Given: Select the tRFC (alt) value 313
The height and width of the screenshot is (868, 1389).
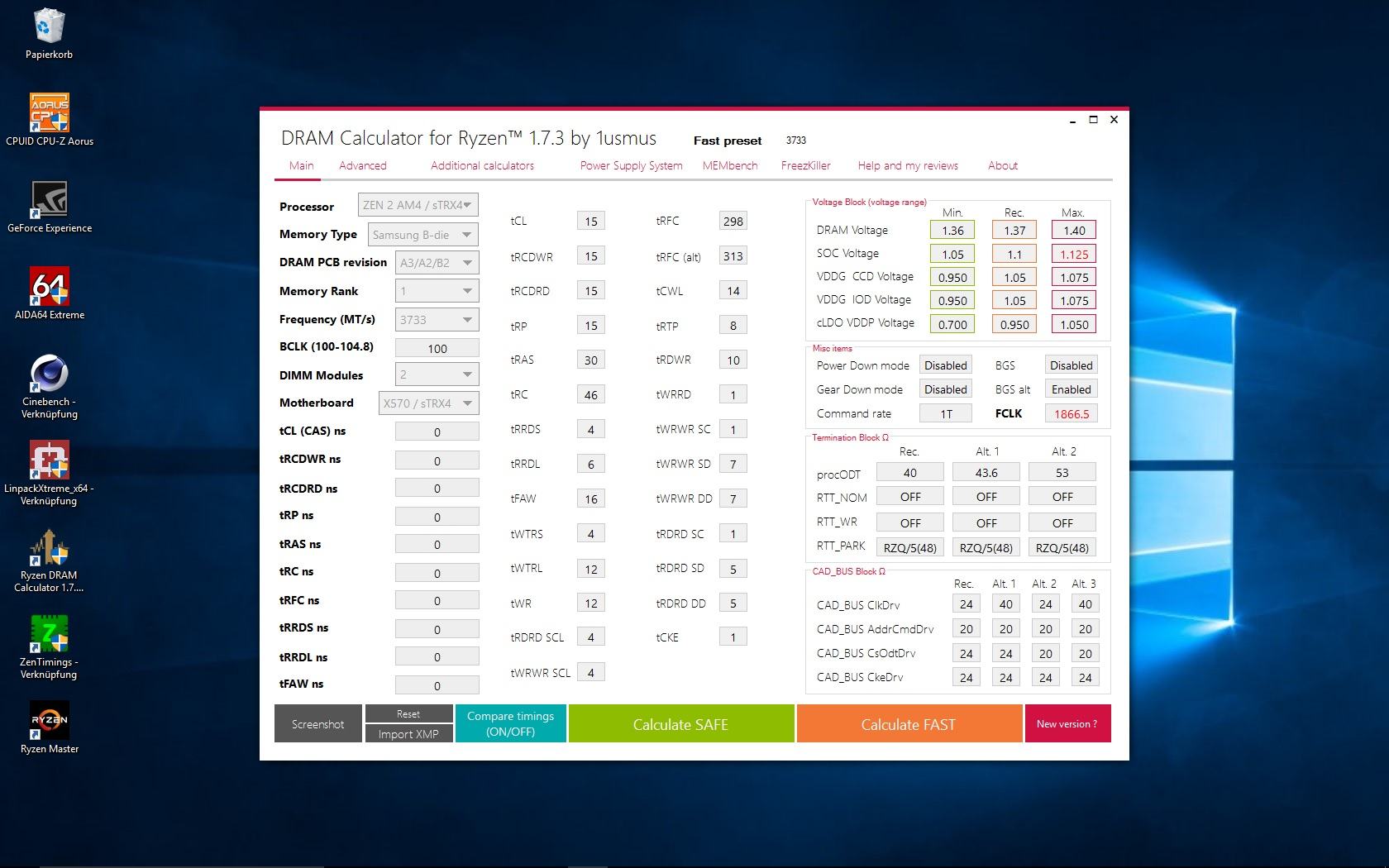Looking at the screenshot, I should (x=733, y=256).
